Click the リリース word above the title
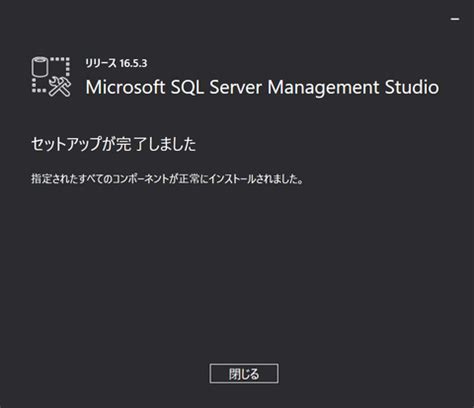 [x=101, y=63]
